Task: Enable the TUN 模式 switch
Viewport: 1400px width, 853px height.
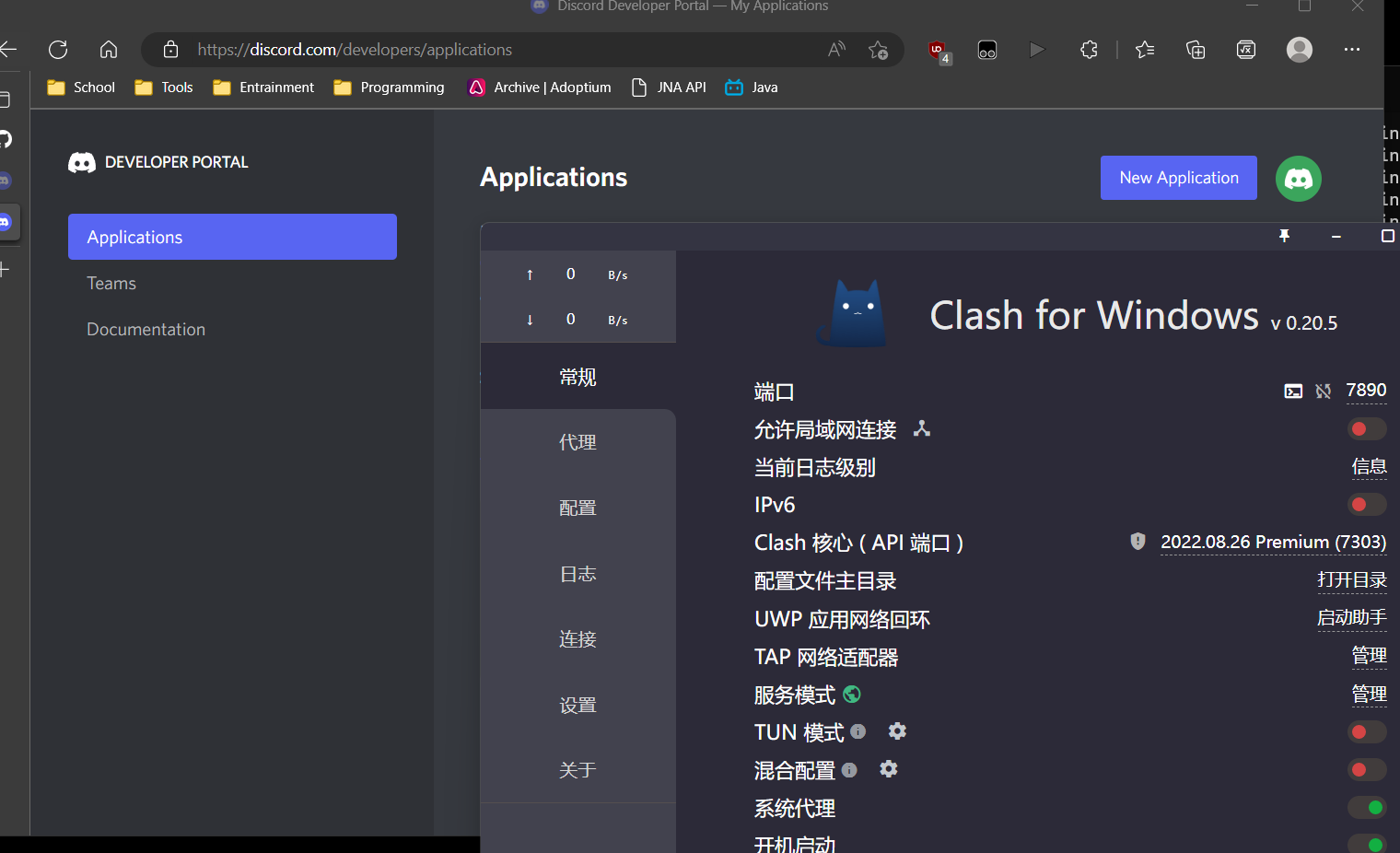Action: coord(1367,732)
